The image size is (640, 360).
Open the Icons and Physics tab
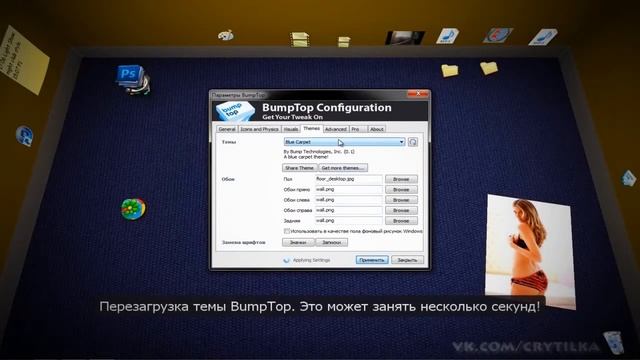[x=259, y=129]
